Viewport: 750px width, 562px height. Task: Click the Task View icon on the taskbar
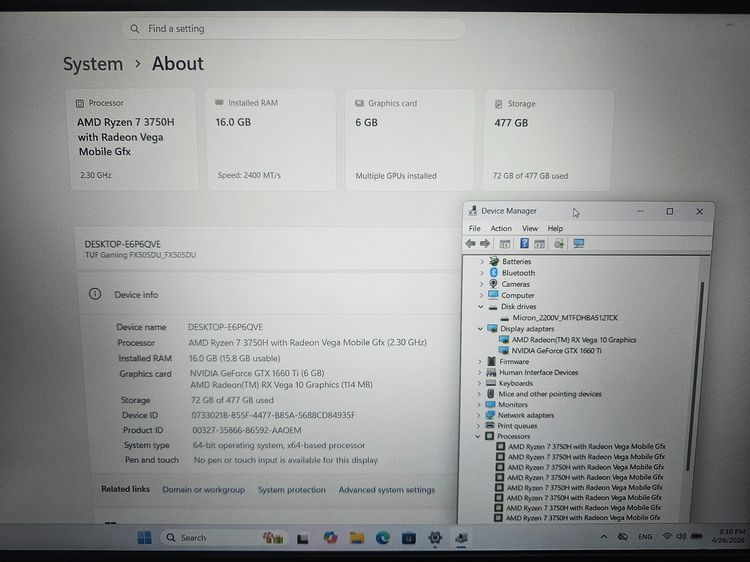coord(302,539)
